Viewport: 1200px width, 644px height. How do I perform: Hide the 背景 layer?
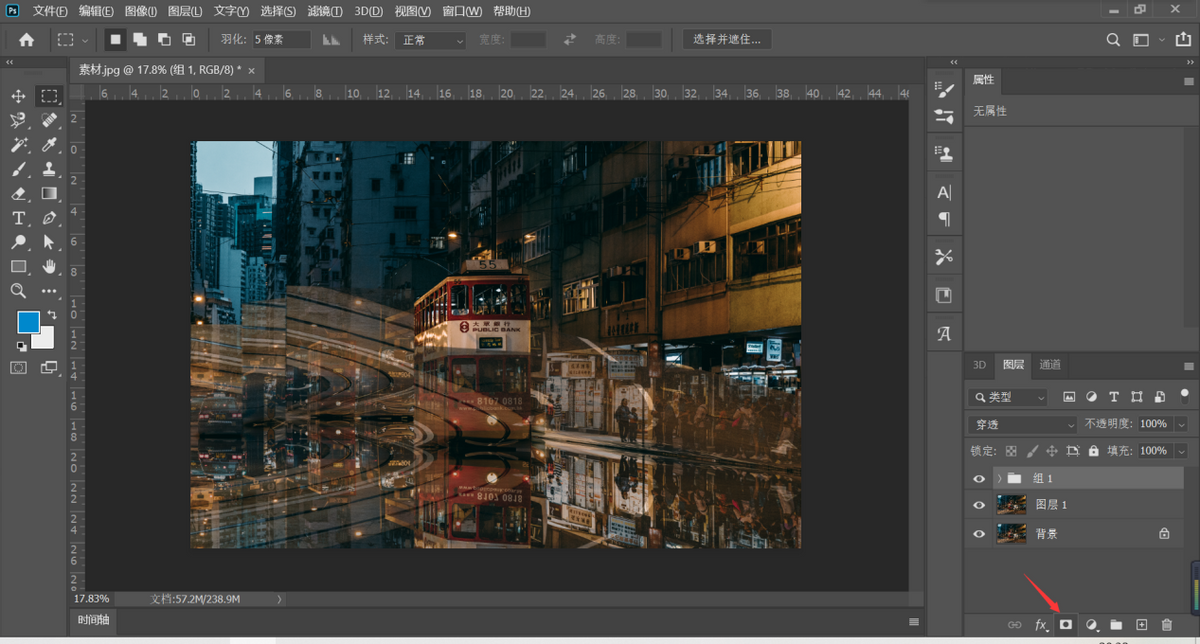point(979,534)
